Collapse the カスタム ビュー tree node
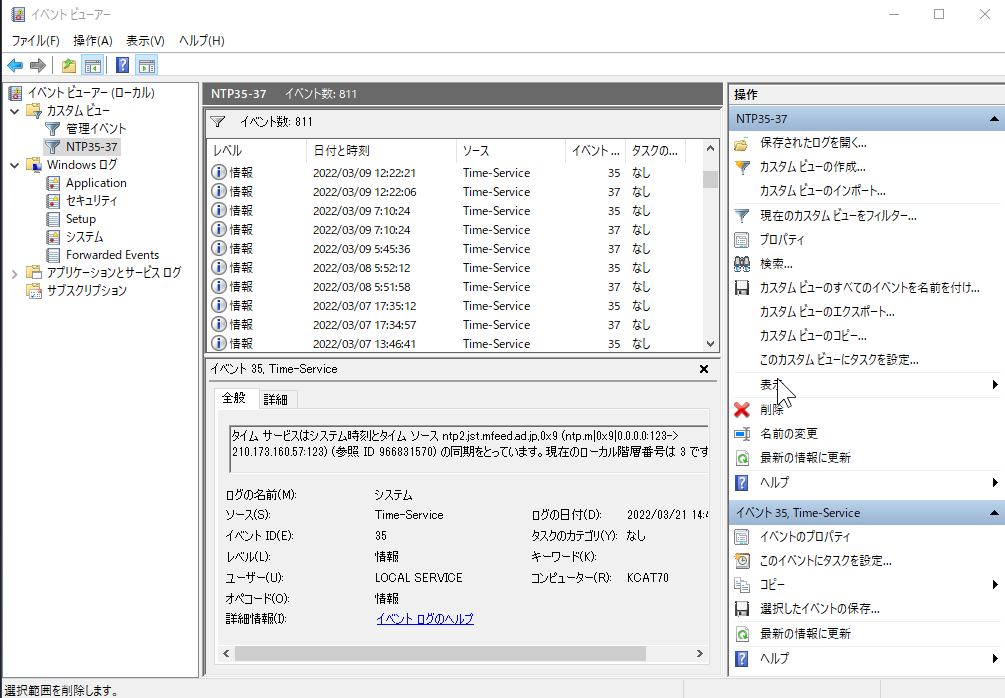 [x=14, y=111]
